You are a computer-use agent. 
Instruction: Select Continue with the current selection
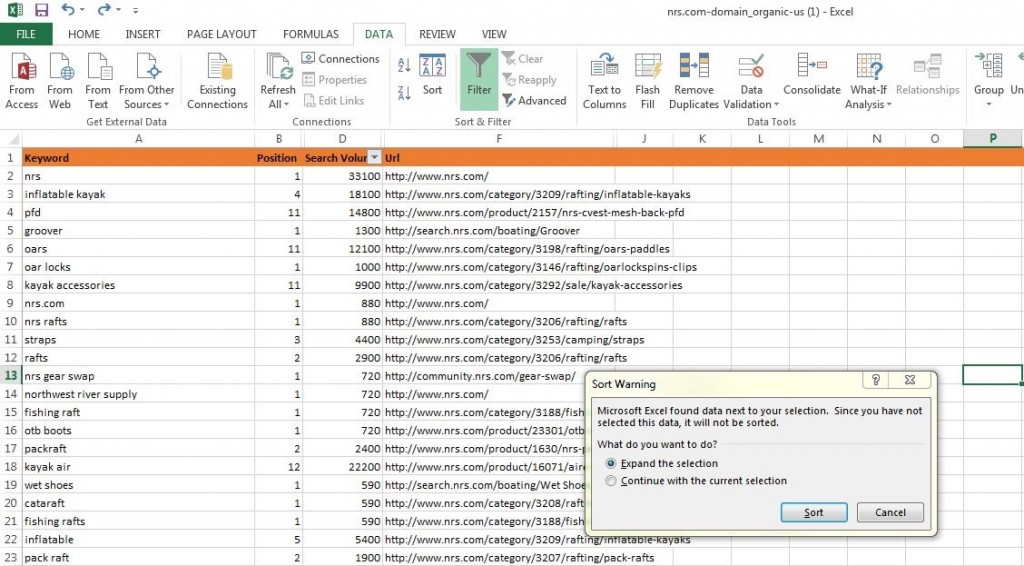696,481
